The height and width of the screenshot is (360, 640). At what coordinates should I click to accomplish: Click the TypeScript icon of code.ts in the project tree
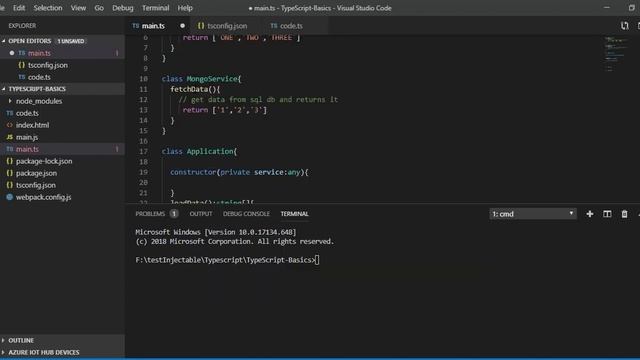(x=10, y=113)
